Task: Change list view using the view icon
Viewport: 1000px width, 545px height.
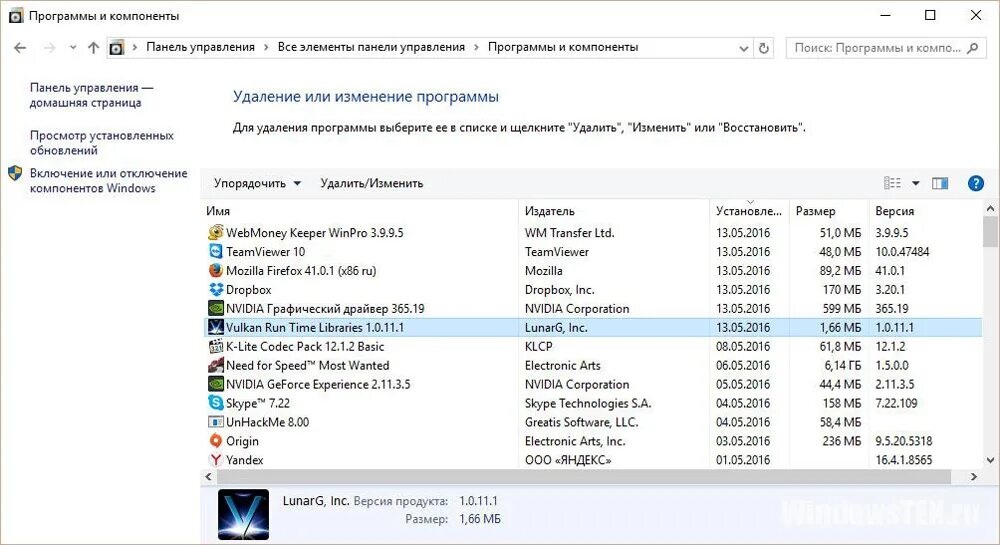Action: point(892,184)
